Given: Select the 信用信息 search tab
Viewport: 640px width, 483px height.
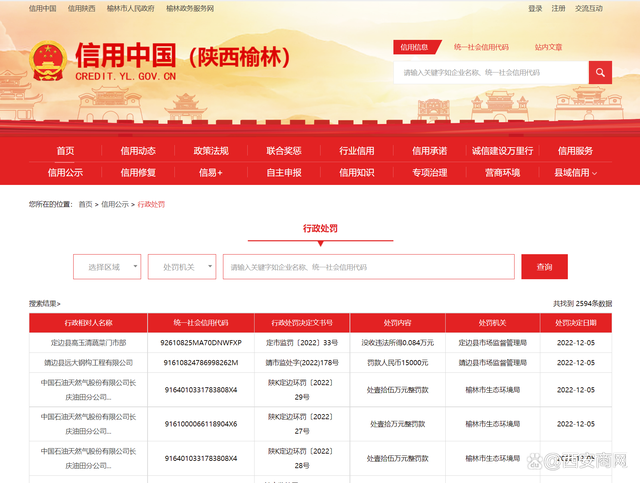Looking at the screenshot, I should pyautogui.click(x=414, y=47).
